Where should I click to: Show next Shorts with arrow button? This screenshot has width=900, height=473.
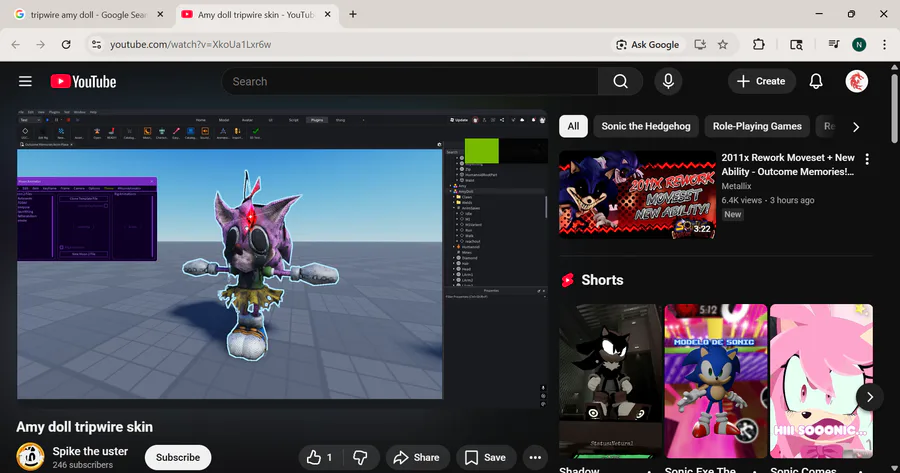point(870,397)
